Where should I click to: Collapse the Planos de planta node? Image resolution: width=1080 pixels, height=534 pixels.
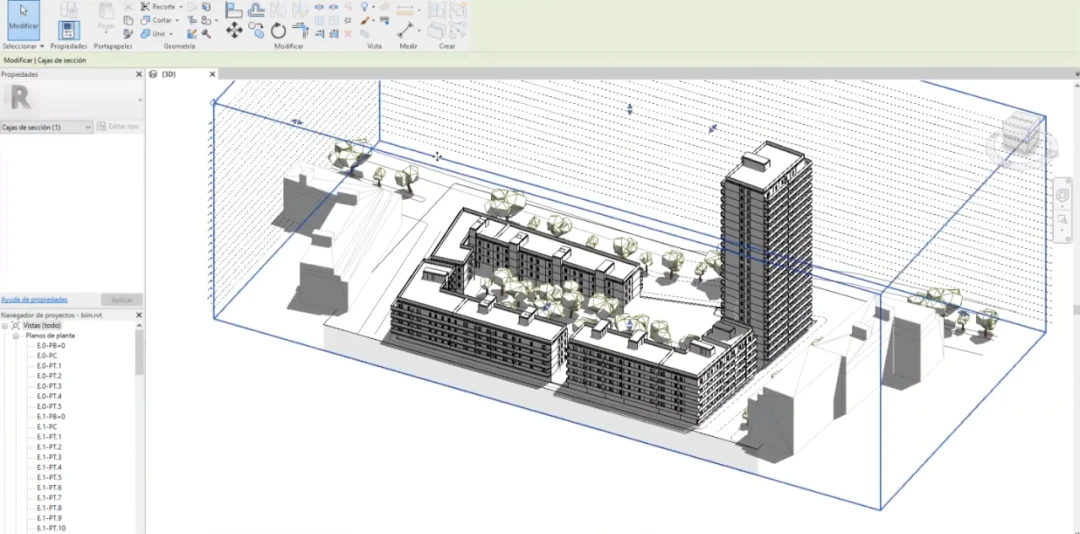[x=15, y=336]
